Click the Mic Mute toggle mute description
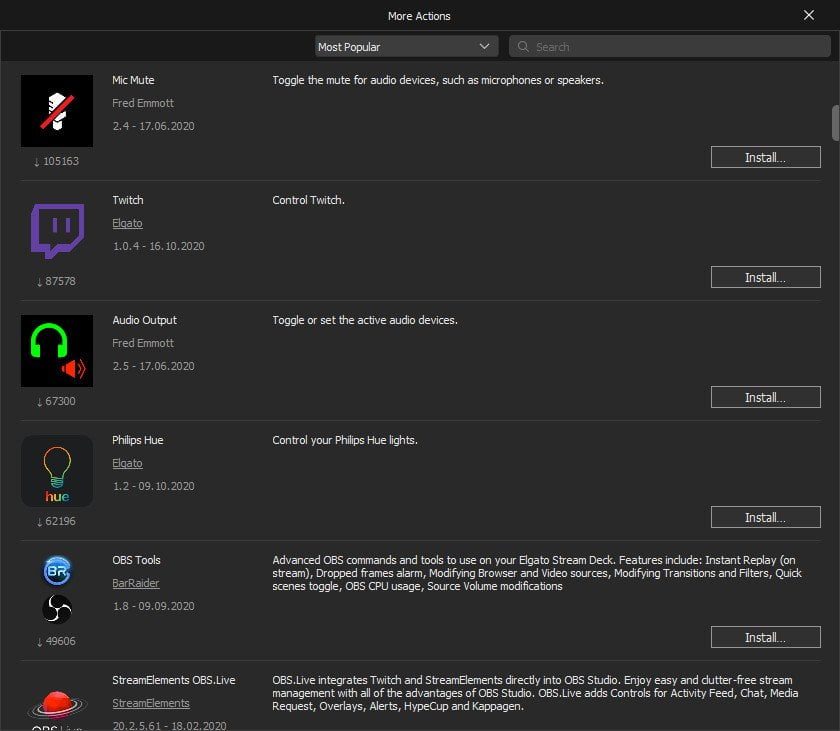Viewport: 840px width, 731px height. (x=438, y=80)
